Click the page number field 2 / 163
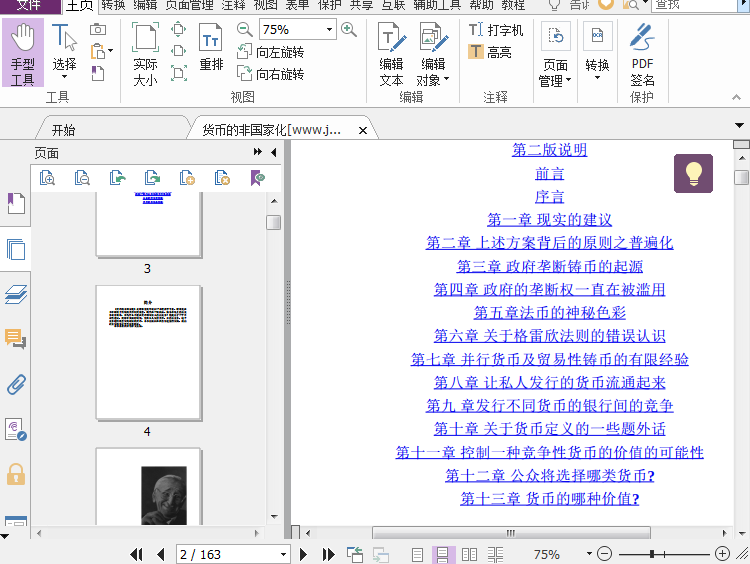Viewport: 750px width, 564px height. pyautogui.click(x=233, y=554)
